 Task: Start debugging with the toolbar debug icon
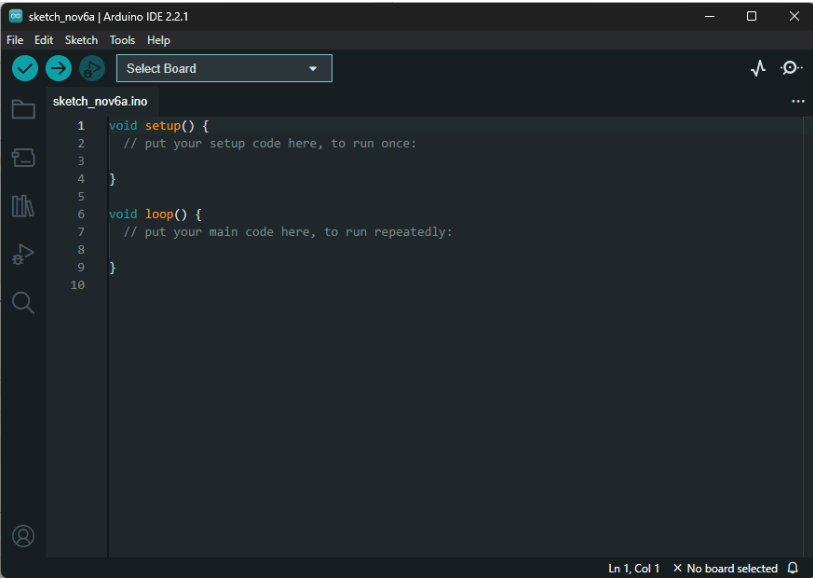coord(92,68)
